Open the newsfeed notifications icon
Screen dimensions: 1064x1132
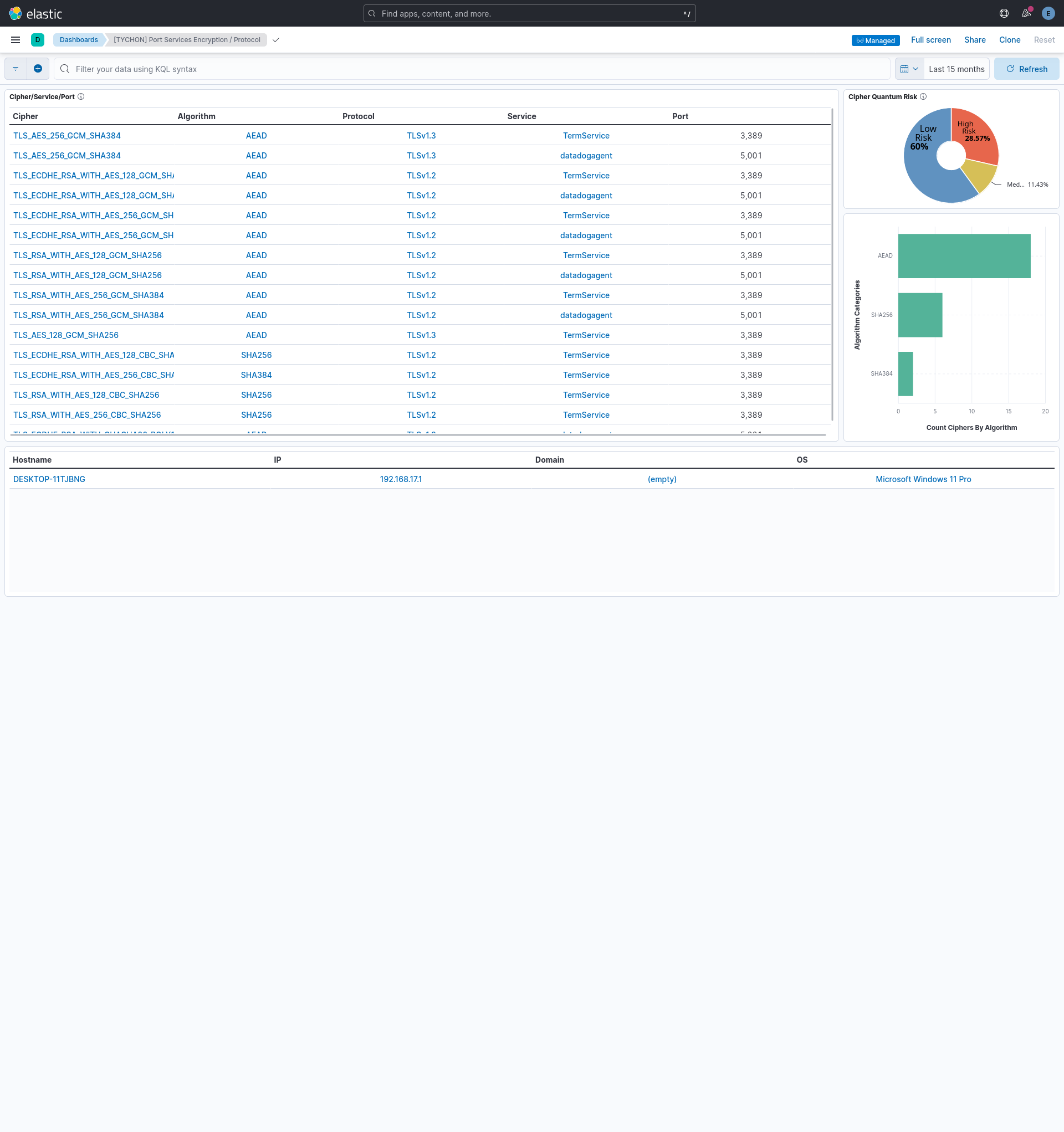(x=1026, y=13)
